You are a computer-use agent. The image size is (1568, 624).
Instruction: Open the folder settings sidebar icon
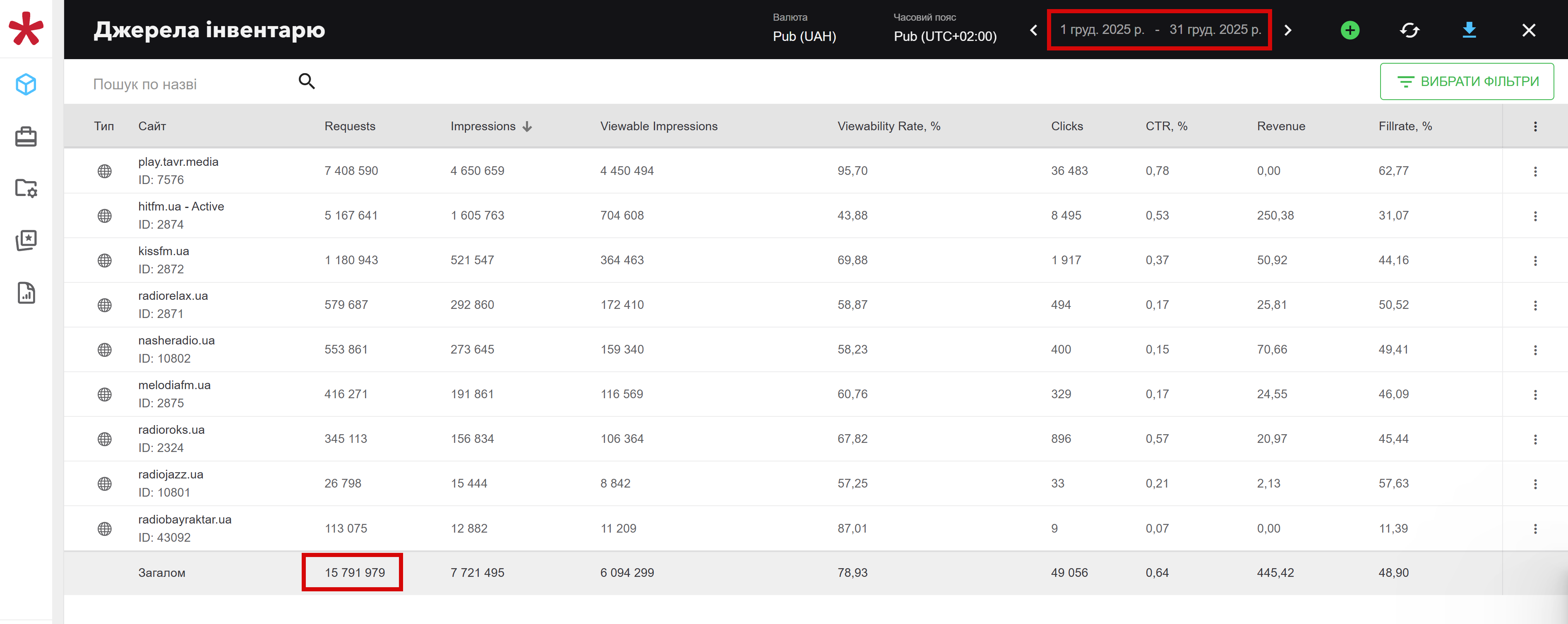26,189
